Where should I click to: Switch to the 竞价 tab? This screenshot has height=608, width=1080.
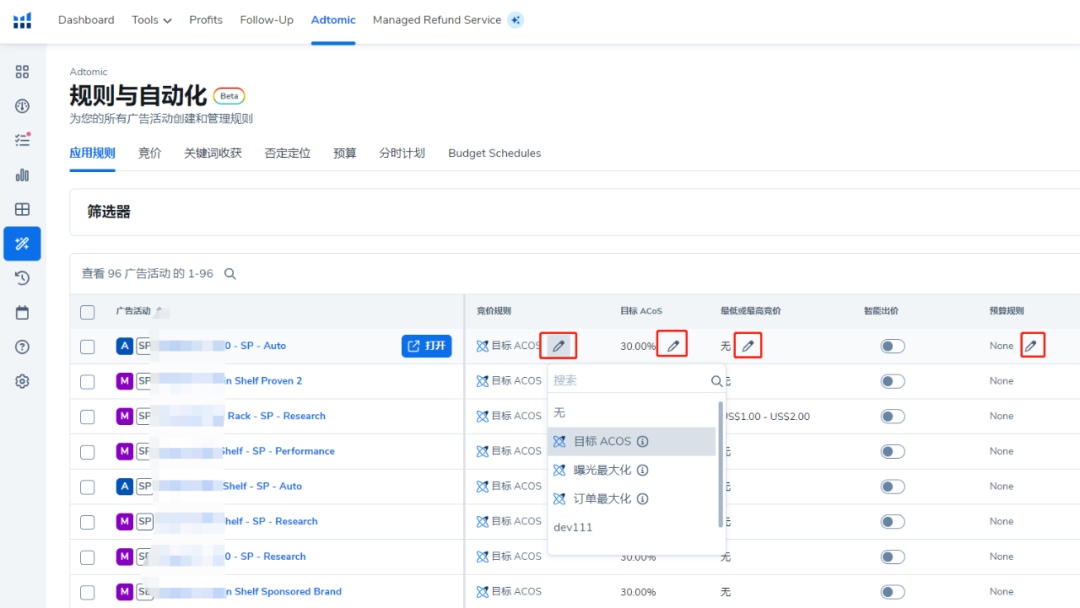pyautogui.click(x=149, y=153)
